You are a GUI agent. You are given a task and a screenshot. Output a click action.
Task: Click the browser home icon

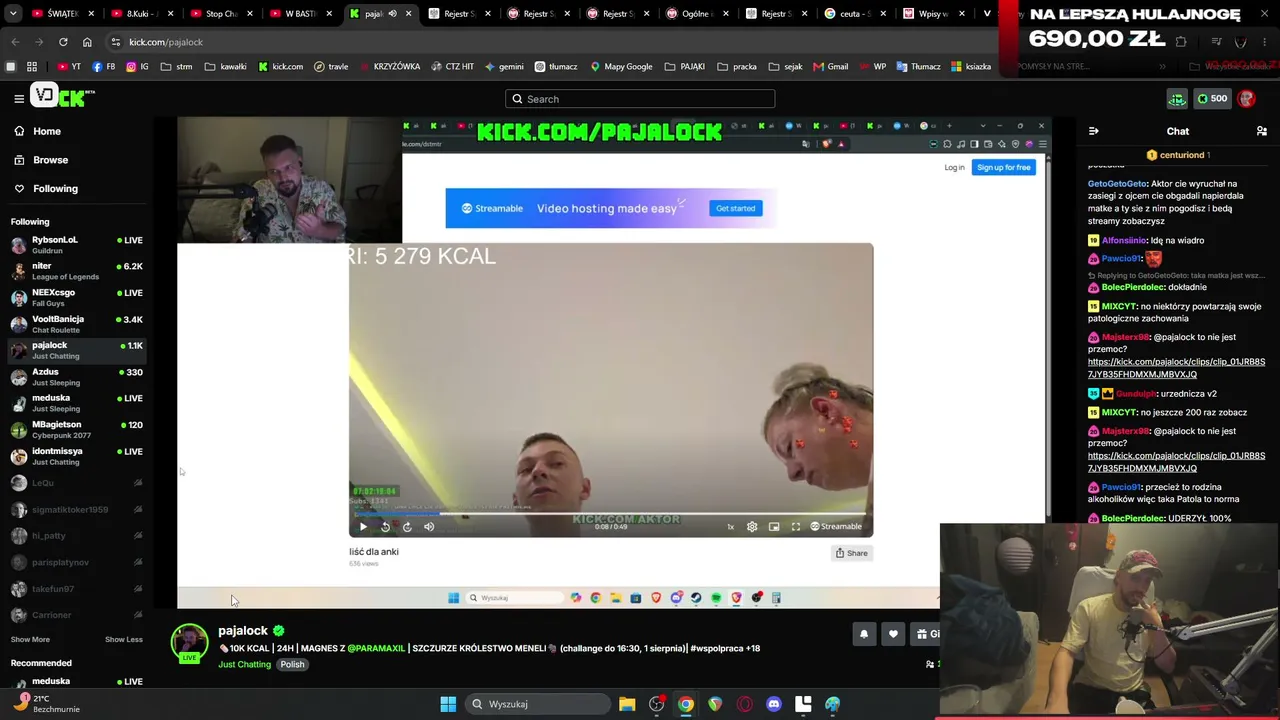tap(87, 42)
